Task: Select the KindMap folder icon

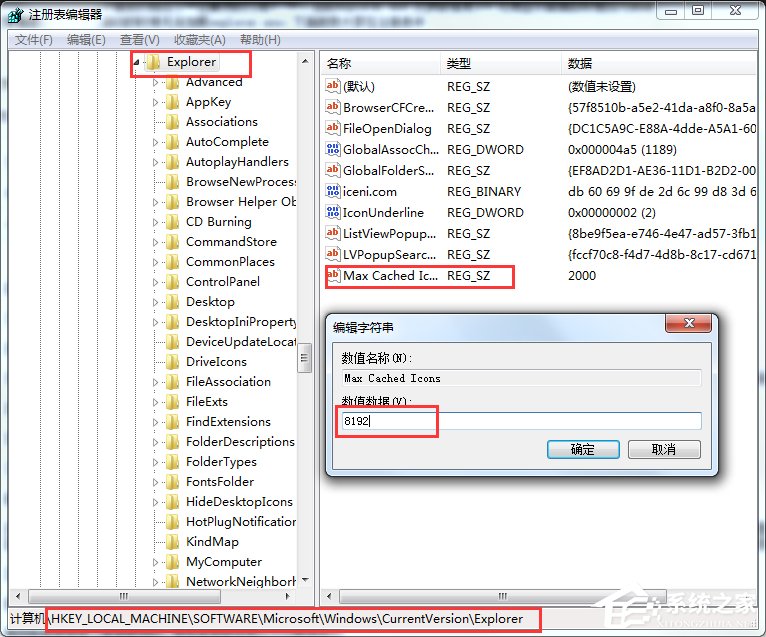Action: coord(172,542)
